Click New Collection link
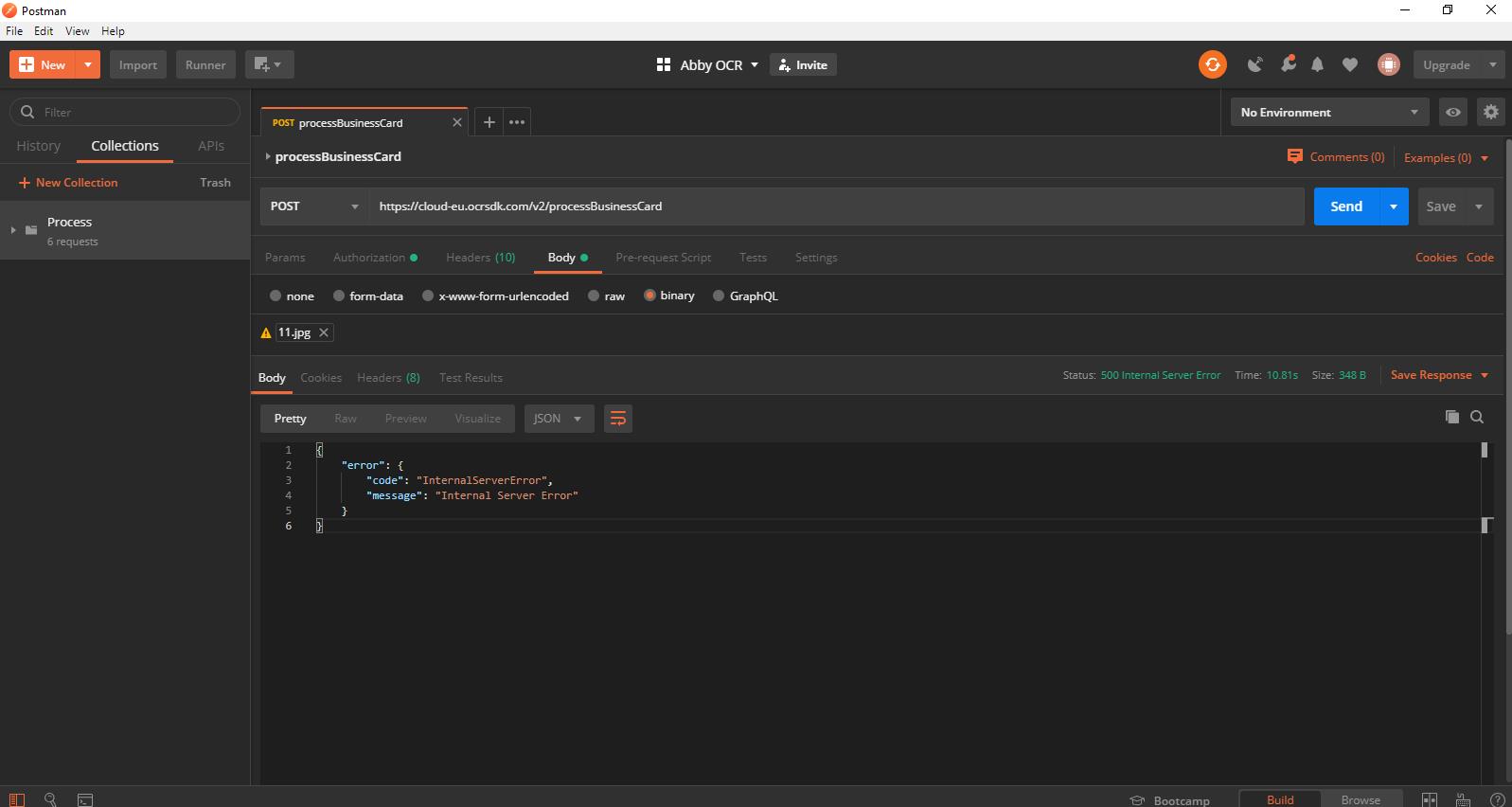1512x807 pixels. tap(68, 182)
